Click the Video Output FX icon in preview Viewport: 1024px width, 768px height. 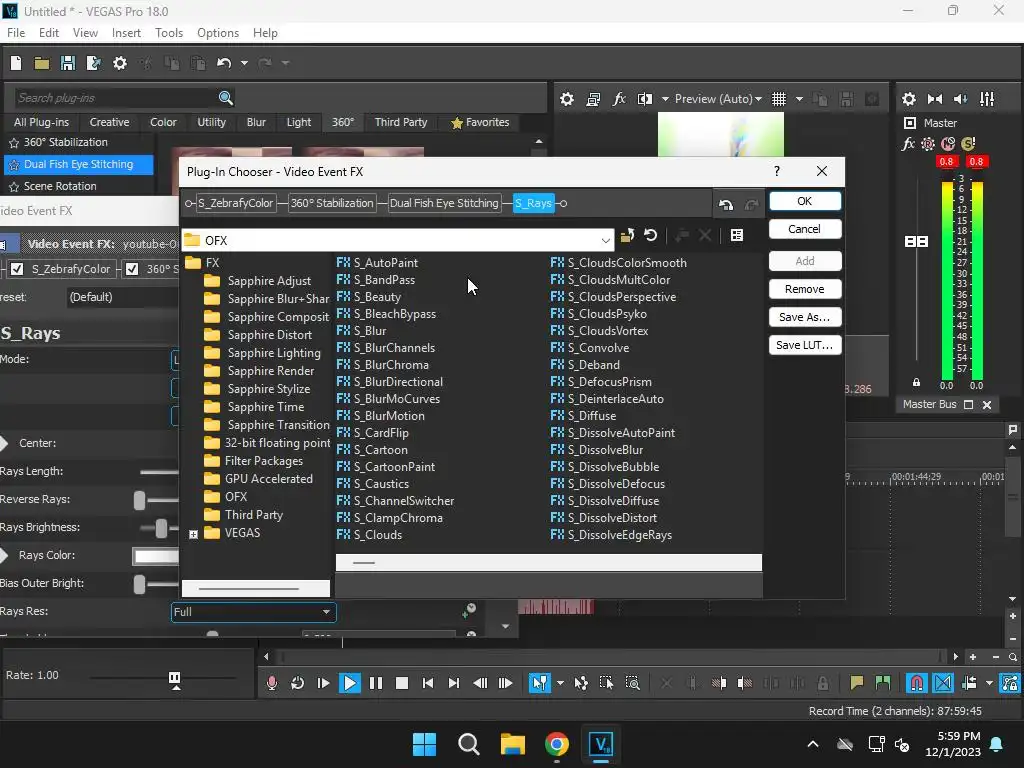(619, 99)
